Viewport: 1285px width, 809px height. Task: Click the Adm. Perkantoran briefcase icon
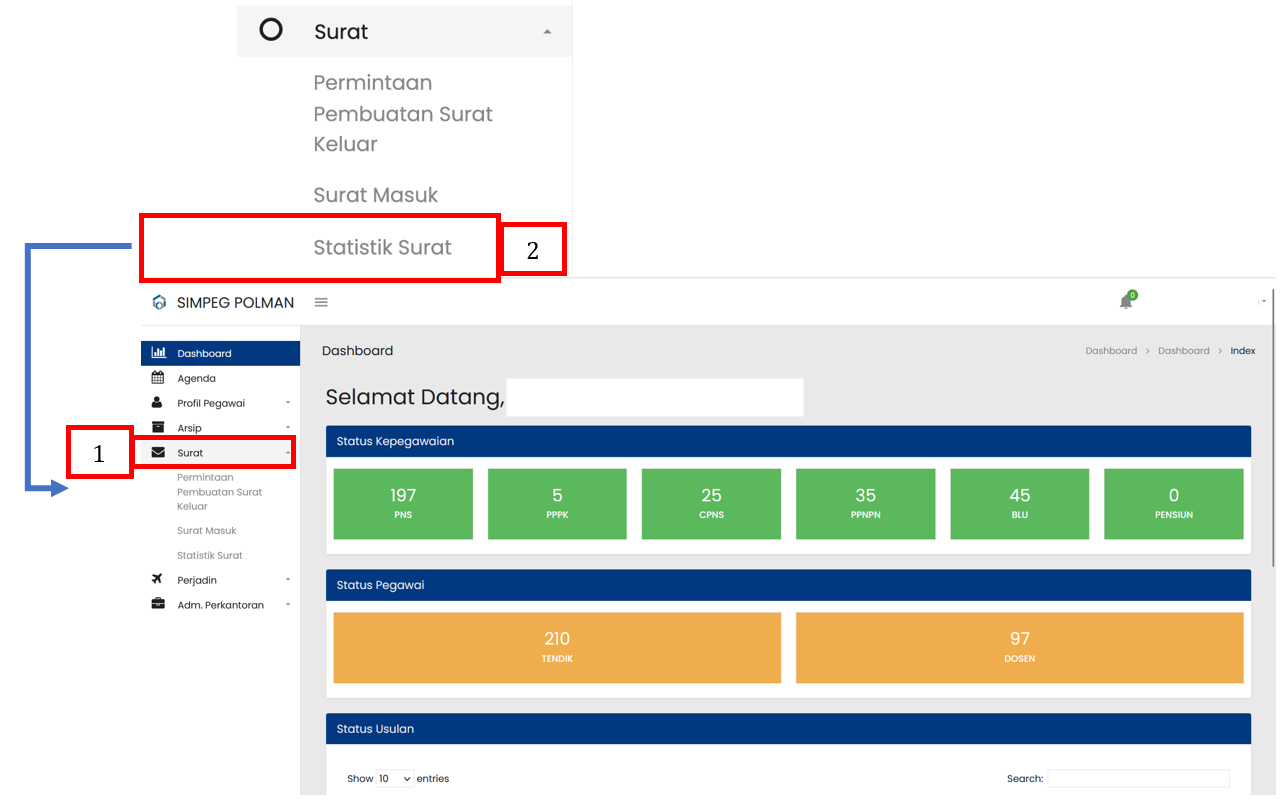tap(158, 605)
